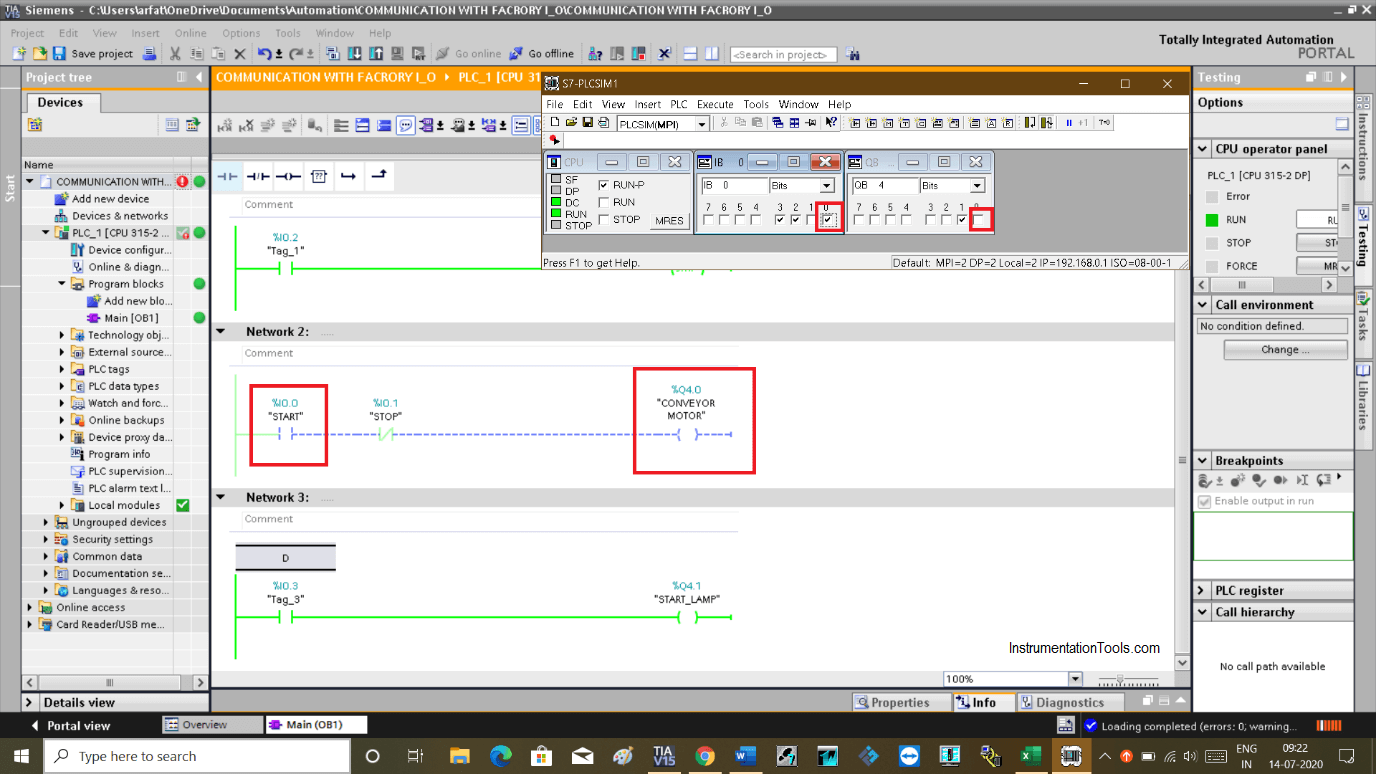Collapse Network 3 section
Viewport: 1376px width, 774px height.
coord(221,497)
